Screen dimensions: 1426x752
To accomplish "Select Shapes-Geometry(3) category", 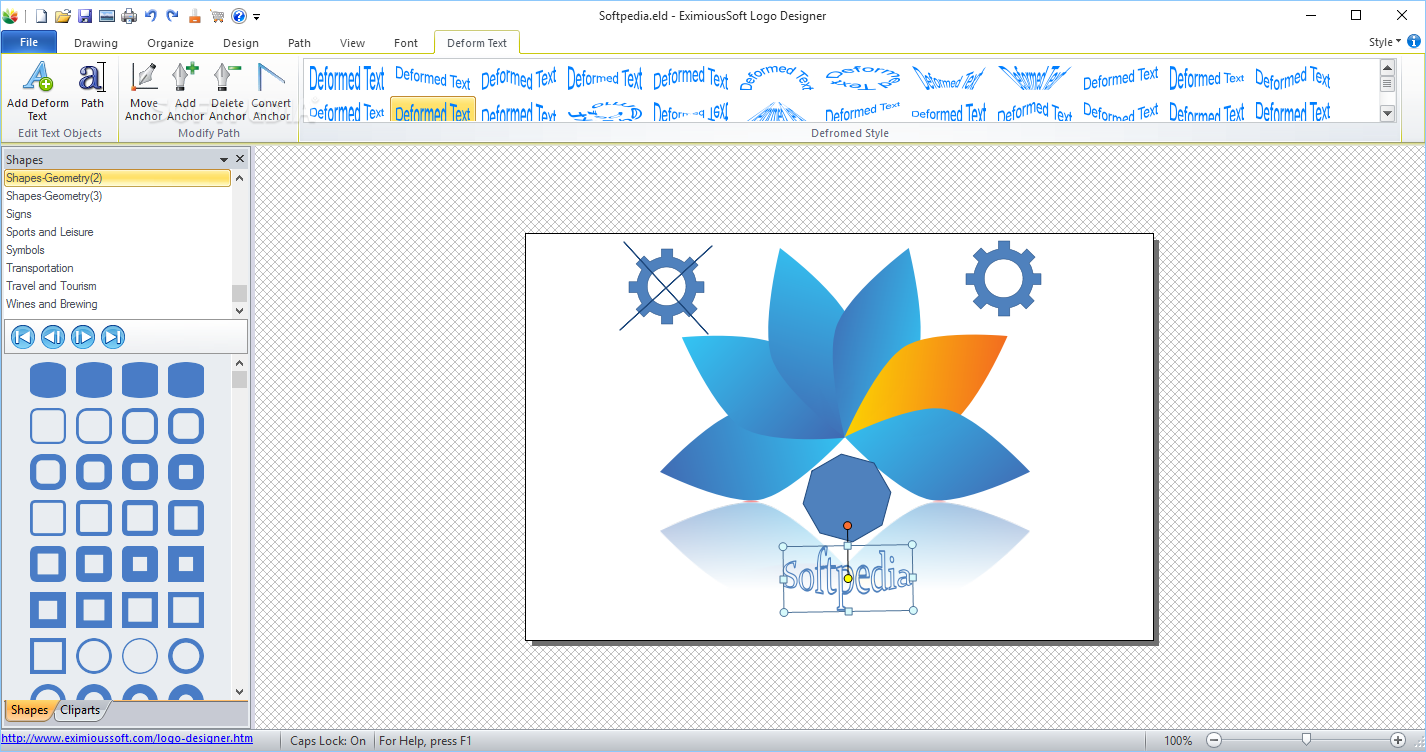I will [x=117, y=196].
